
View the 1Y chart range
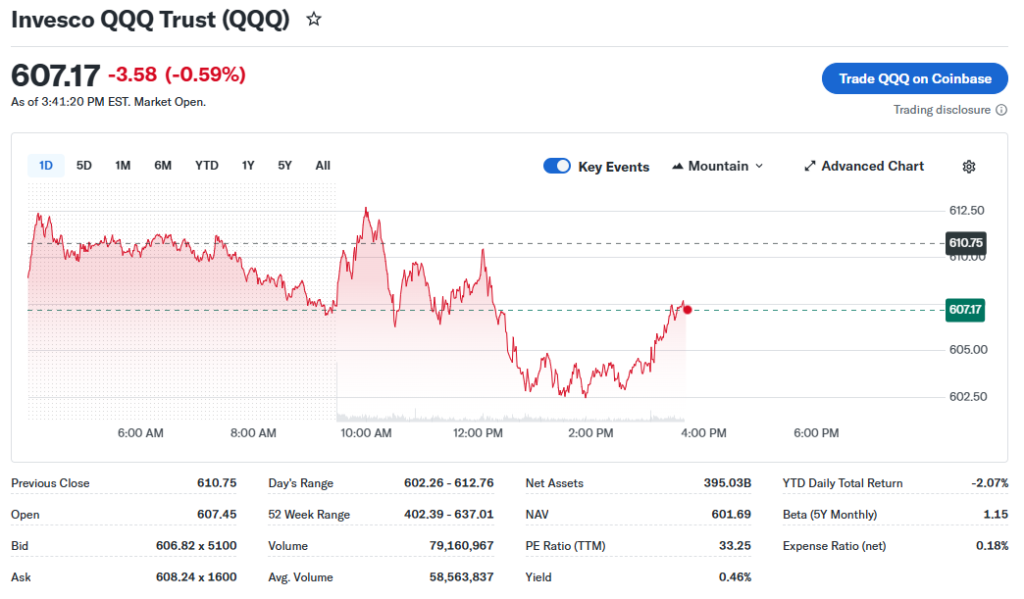coord(248,165)
